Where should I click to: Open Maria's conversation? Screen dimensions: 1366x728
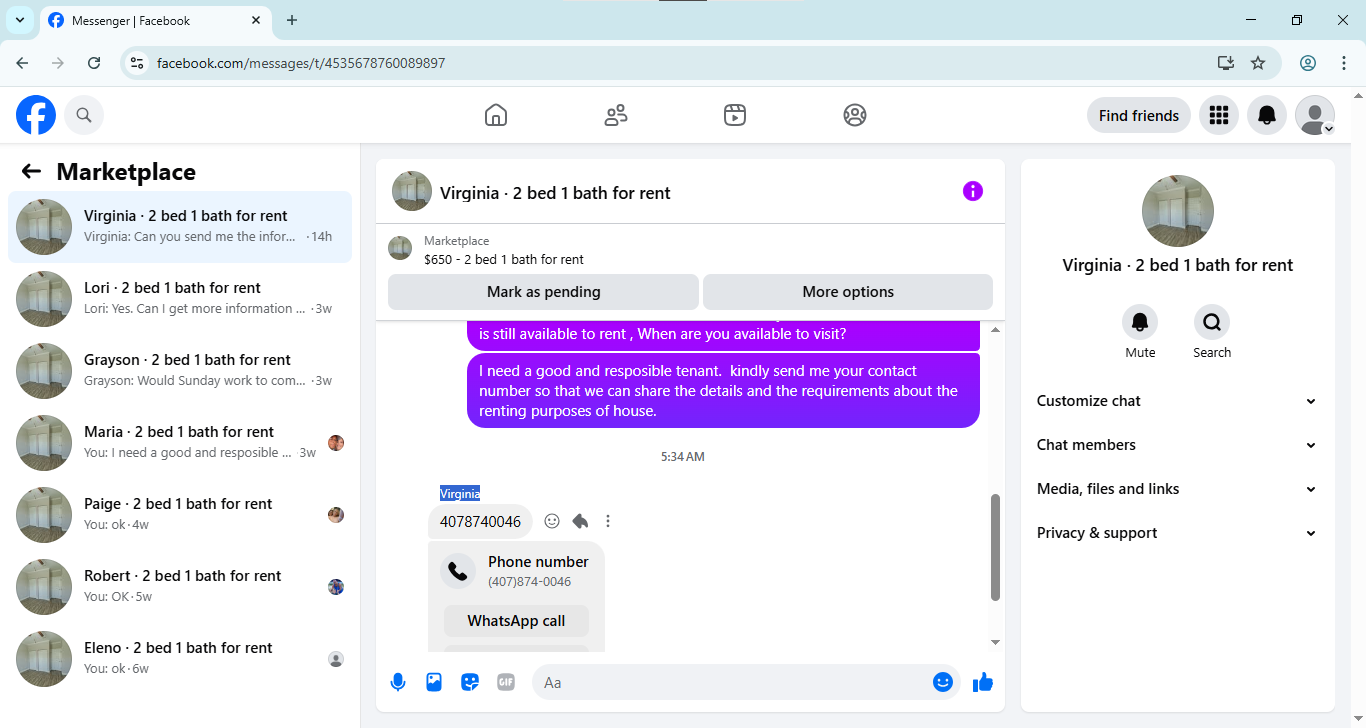(x=180, y=442)
